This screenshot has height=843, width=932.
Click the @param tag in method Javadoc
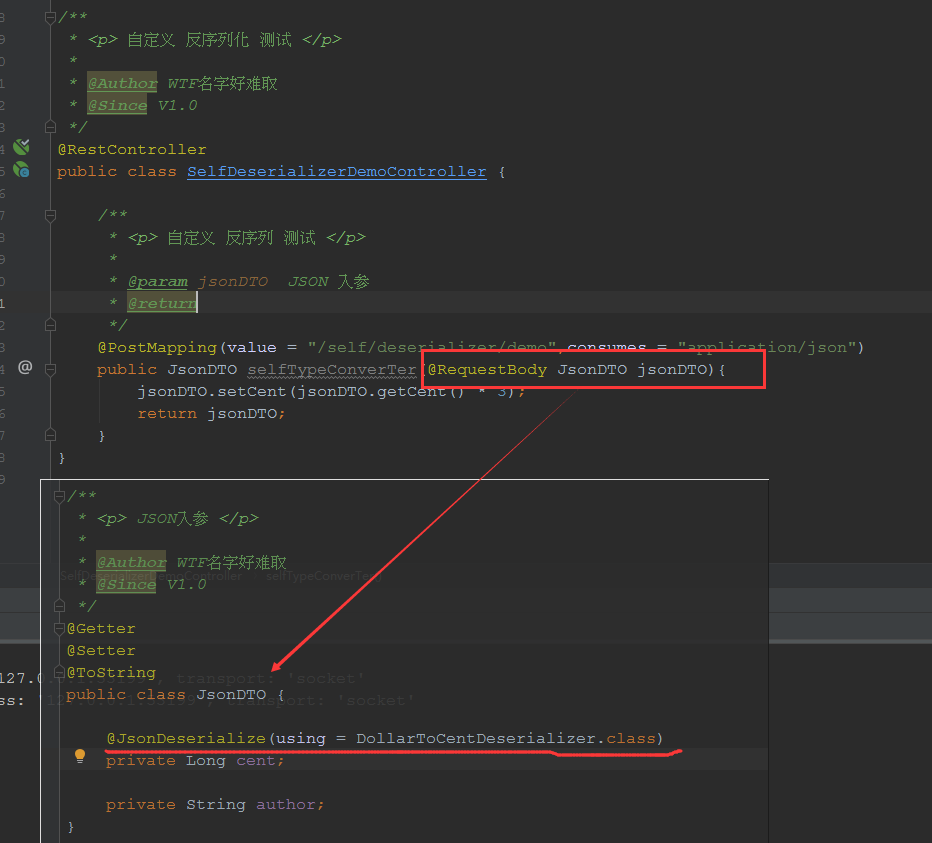coord(158,282)
